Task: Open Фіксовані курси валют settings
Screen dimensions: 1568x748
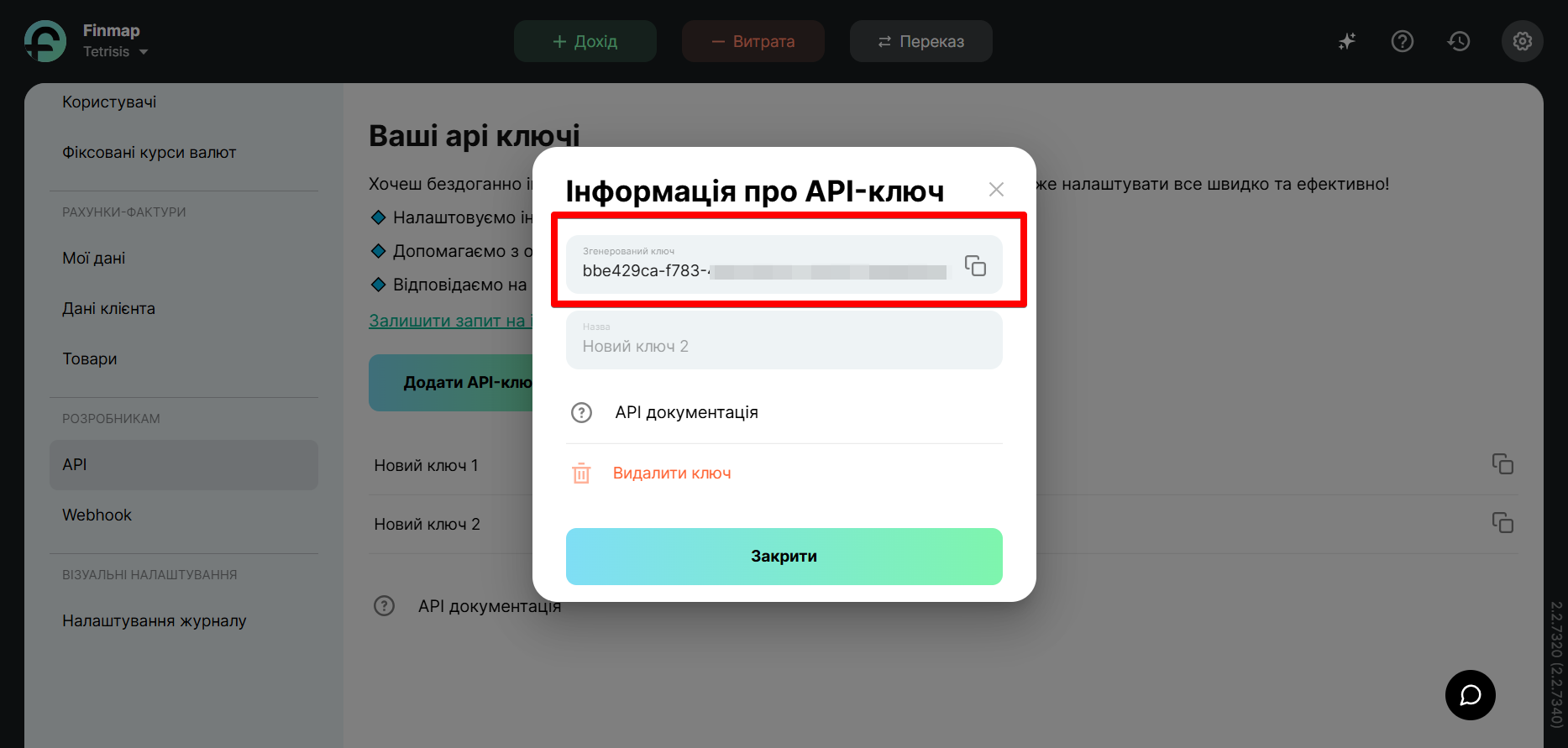Action: (149, 153)
